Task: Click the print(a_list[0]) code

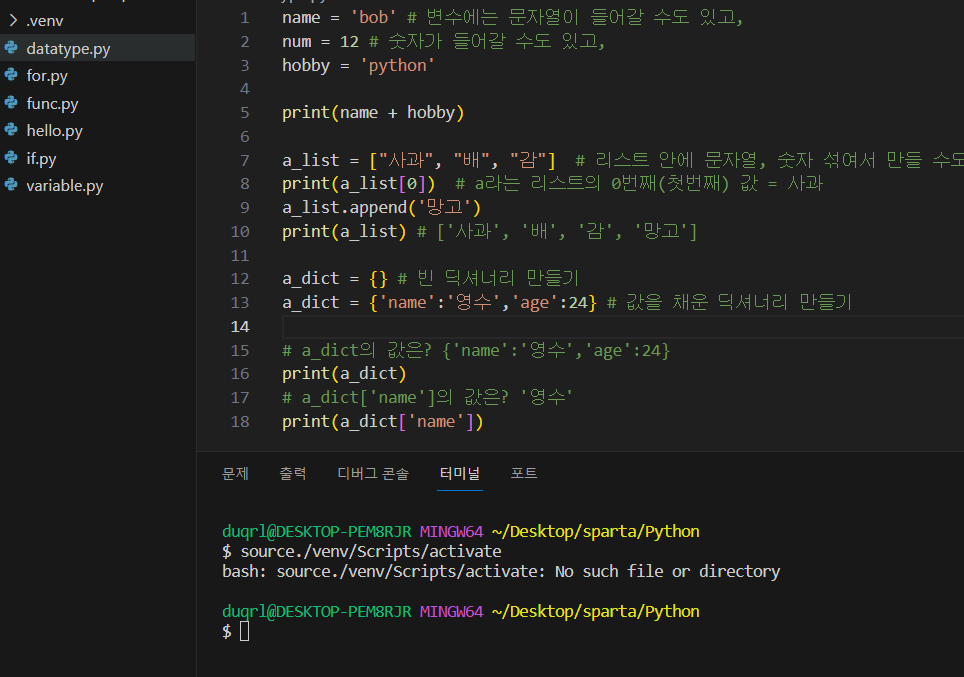Action: [x=358, y=184]
